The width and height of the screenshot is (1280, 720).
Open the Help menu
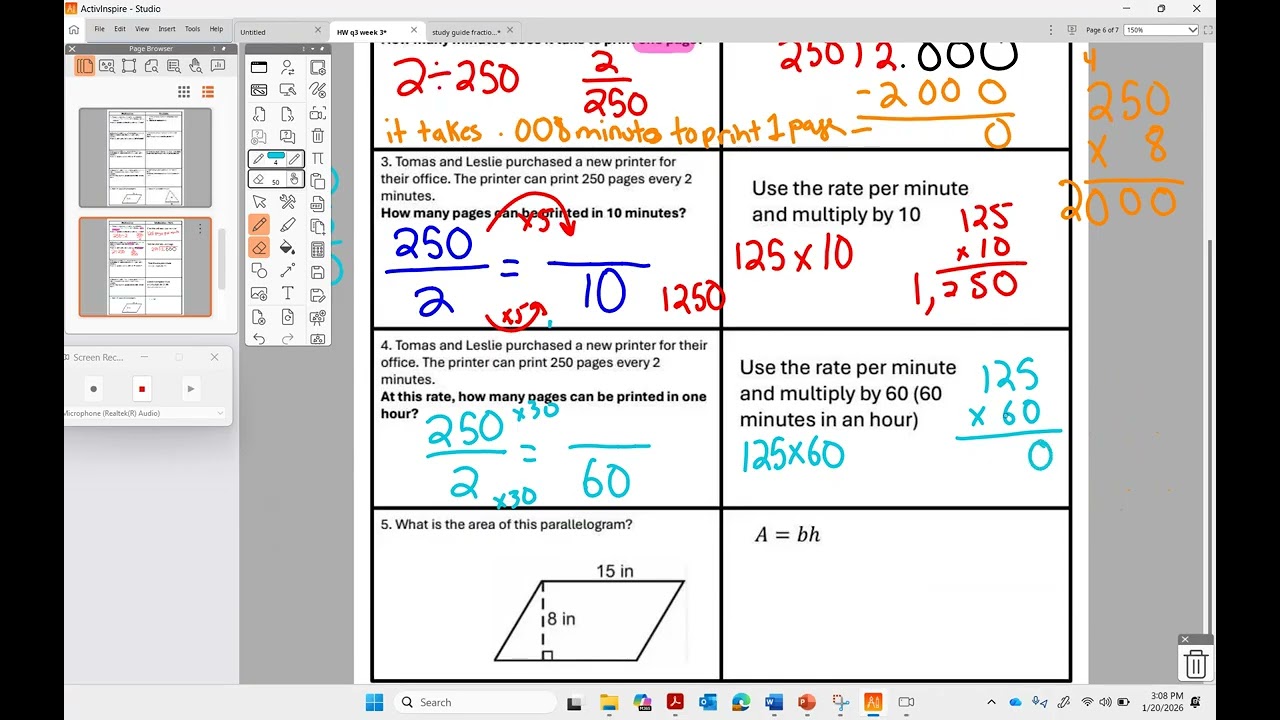216,29
